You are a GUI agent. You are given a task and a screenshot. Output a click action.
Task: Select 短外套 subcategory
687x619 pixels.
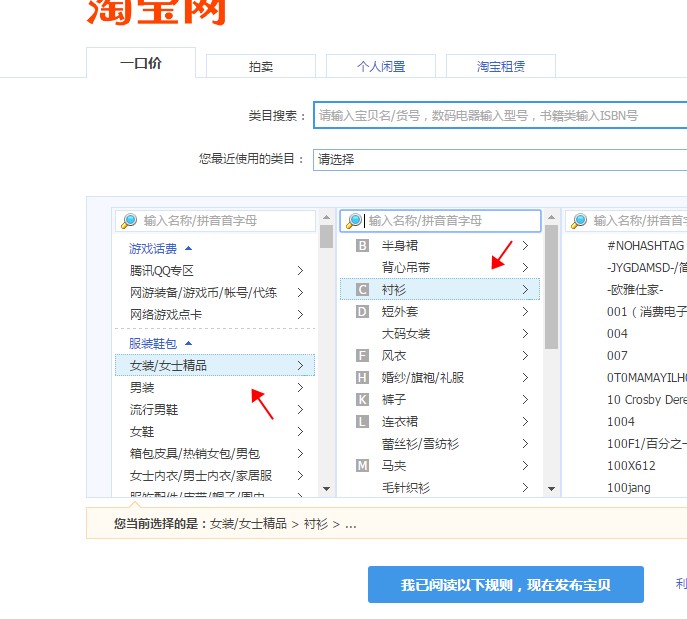(440, 312)
